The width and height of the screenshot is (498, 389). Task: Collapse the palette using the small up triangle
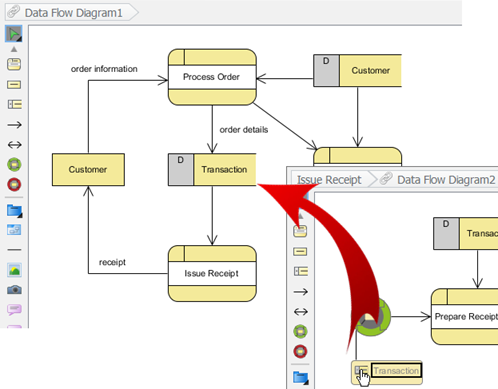tap(14, 49)
